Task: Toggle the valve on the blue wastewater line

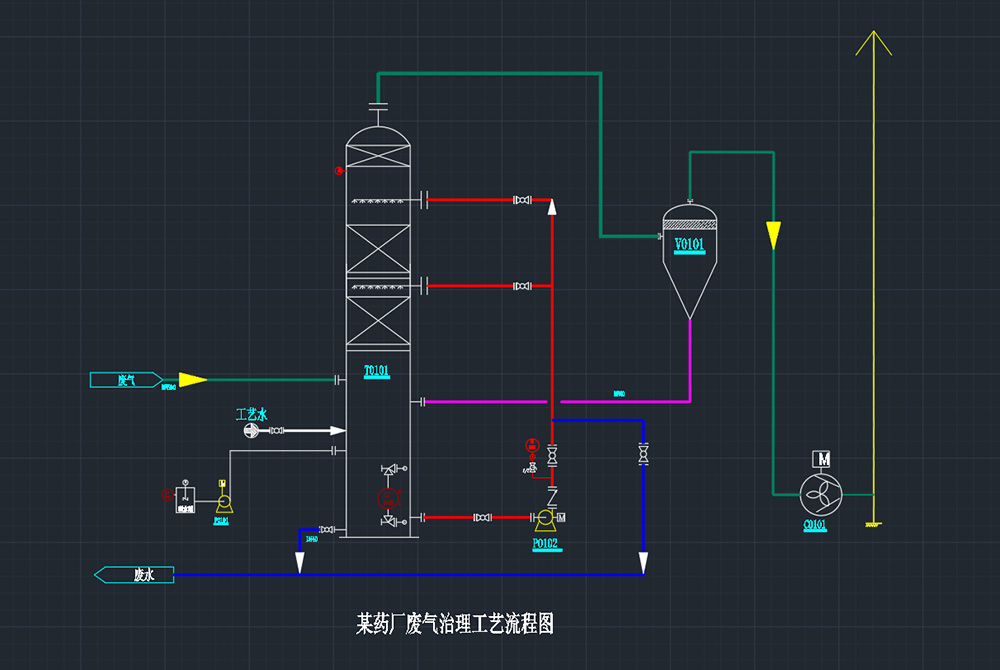Action: tap(643, 455)
